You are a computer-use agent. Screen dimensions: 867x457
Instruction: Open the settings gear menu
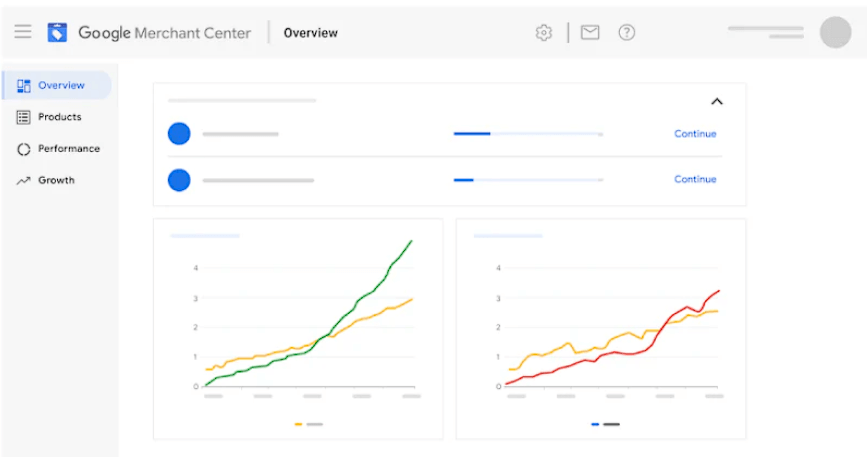[544, 33]
